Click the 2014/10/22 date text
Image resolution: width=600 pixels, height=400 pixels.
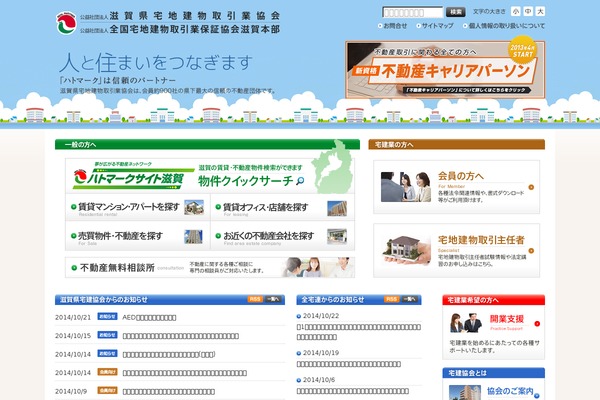click(x=321, y=316)
